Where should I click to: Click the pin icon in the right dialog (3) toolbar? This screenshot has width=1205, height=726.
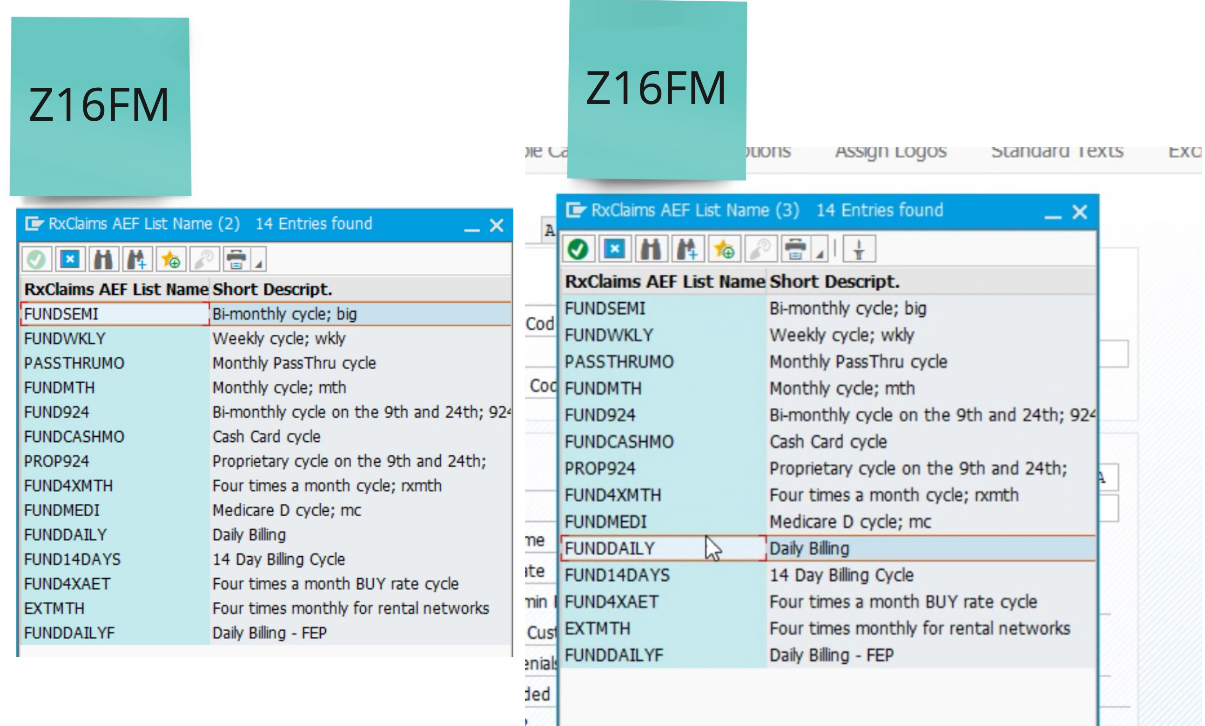(x=860, y=248)
